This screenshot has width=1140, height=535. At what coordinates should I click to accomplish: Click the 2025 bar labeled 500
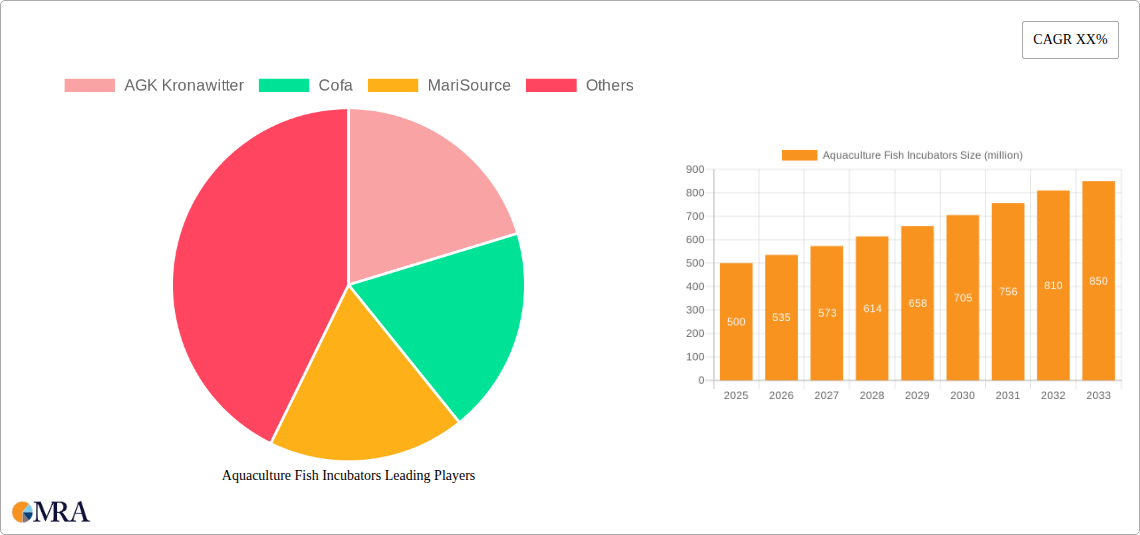[x=736, y=321]
